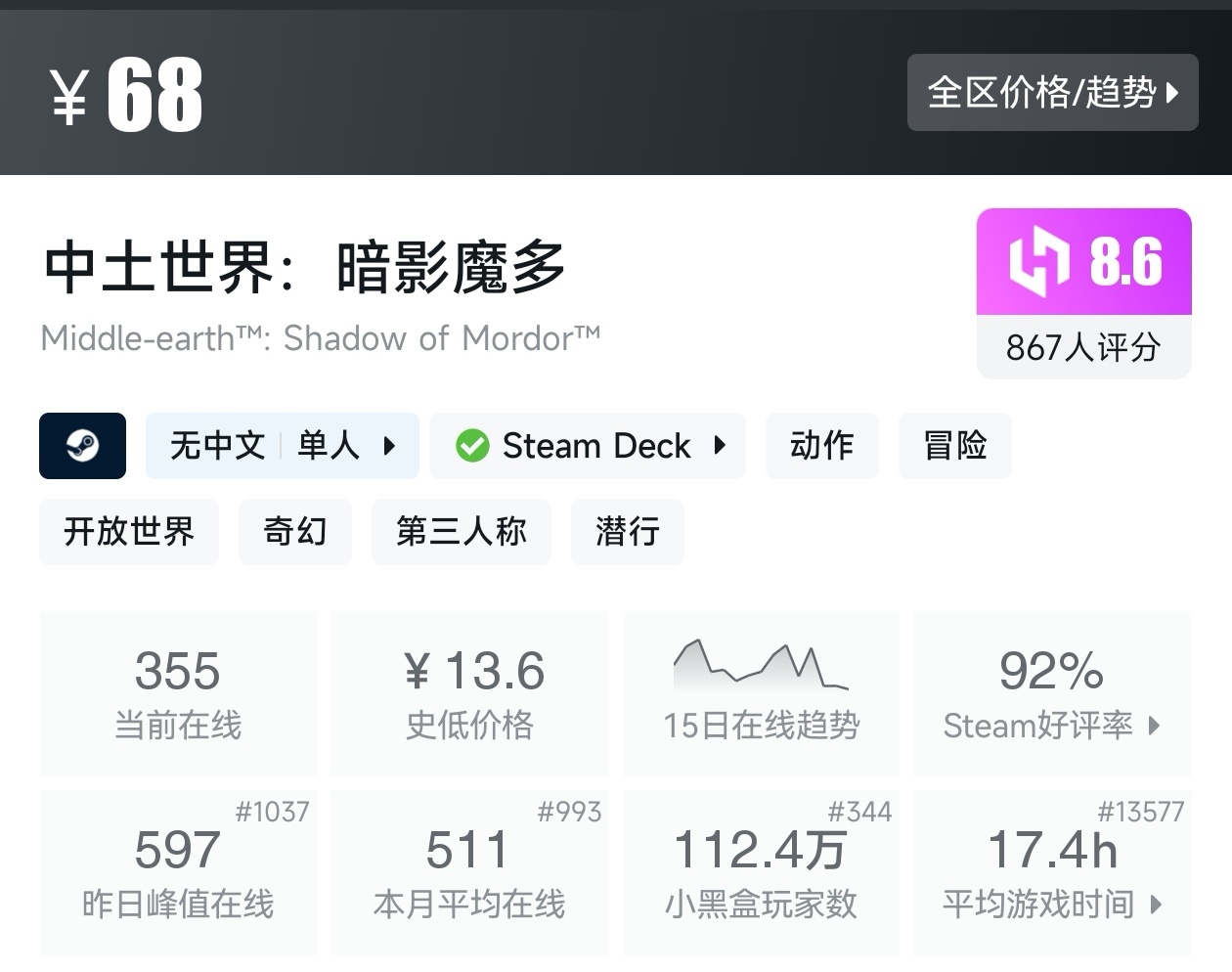The image size is (1232, 972).
Task: Tap the #1037 rank label
Action: (272, 812)
